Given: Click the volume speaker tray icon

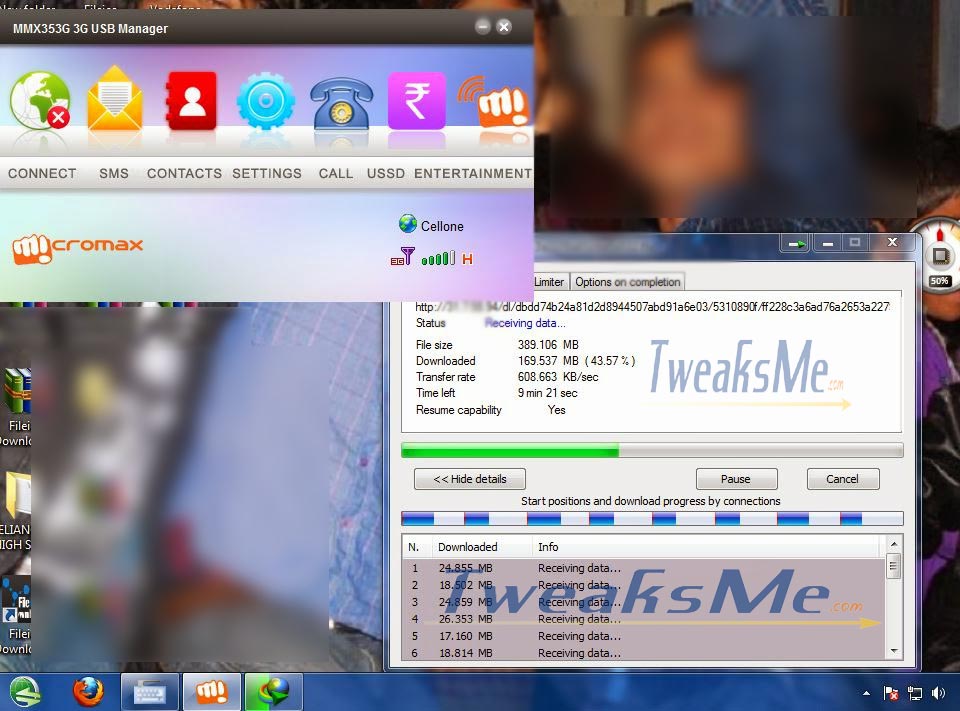Looking at the screenshot, I should pyautogui.click(x=938, y=693).
